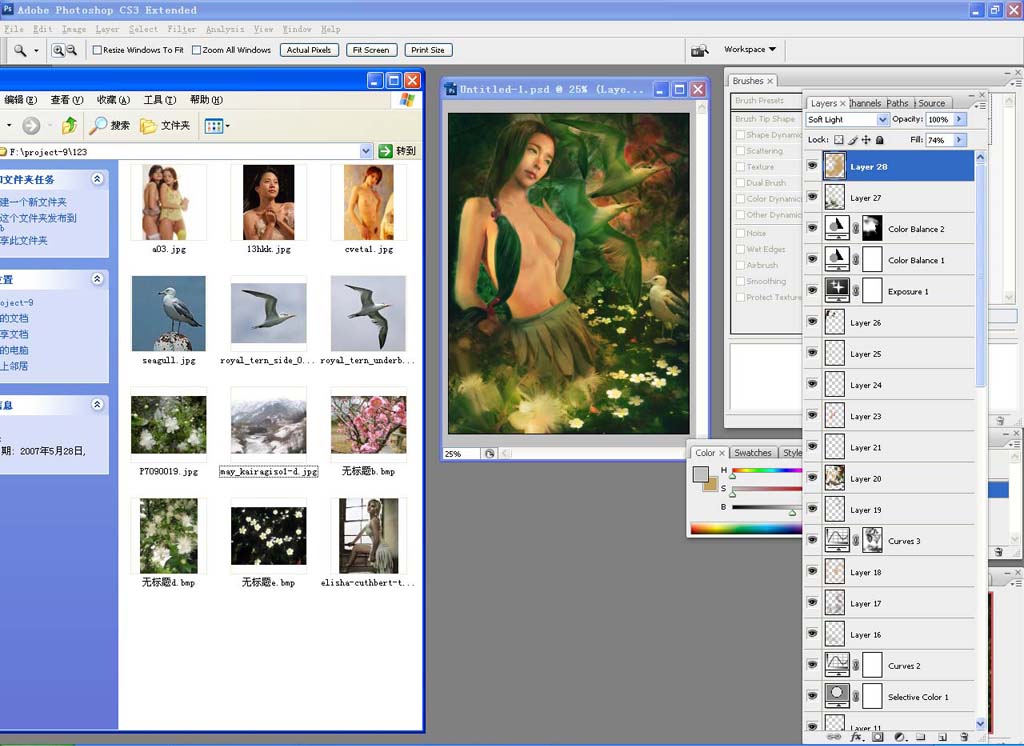
Task: Click the foreground color swatch in Color panel
Action: coord(700,474)
